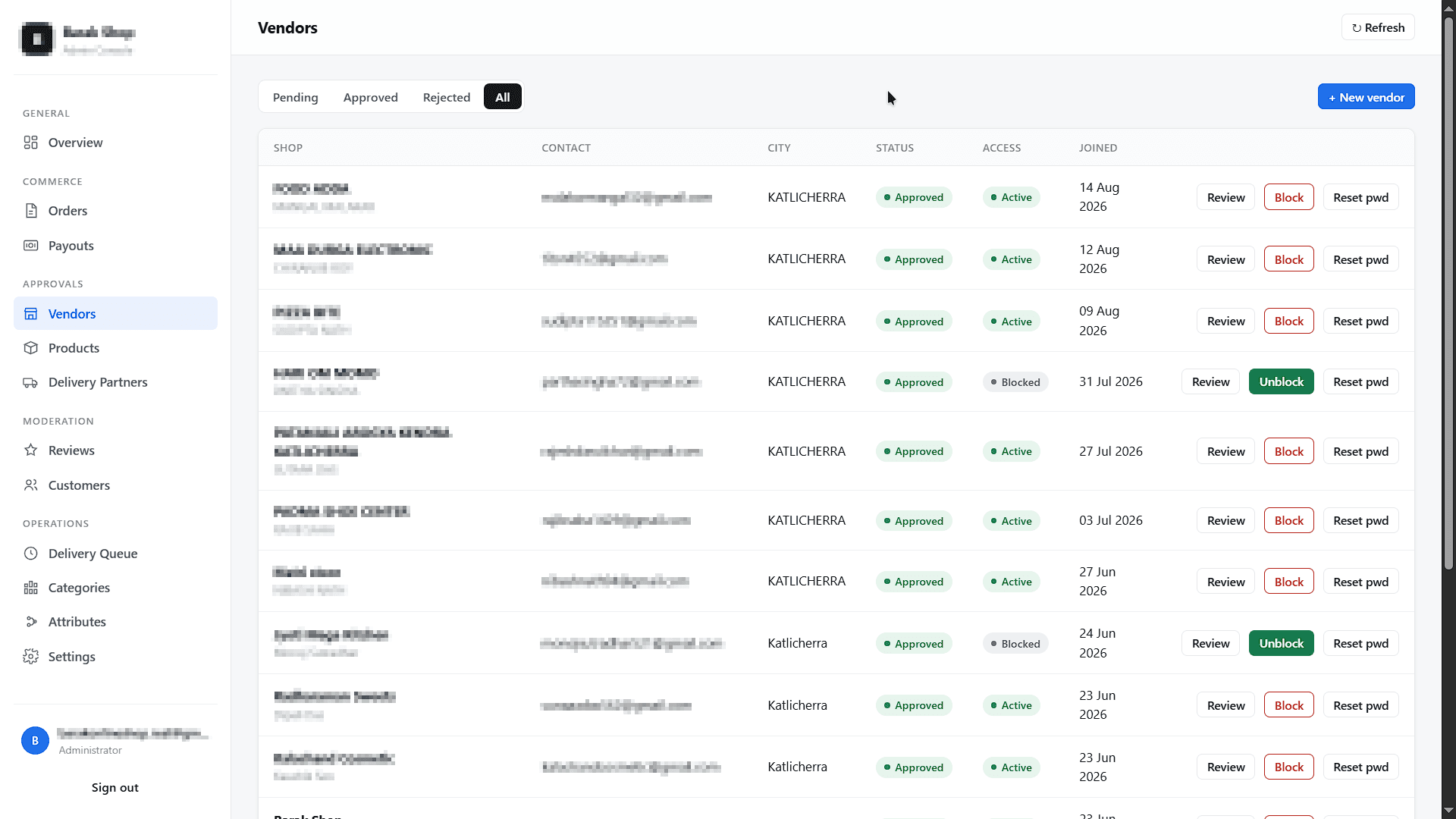Review the vendor joined 03 Jul 2026
Image resolution: width=1456 pixels, height=819 pixels.
click(x=1225, y=520)
